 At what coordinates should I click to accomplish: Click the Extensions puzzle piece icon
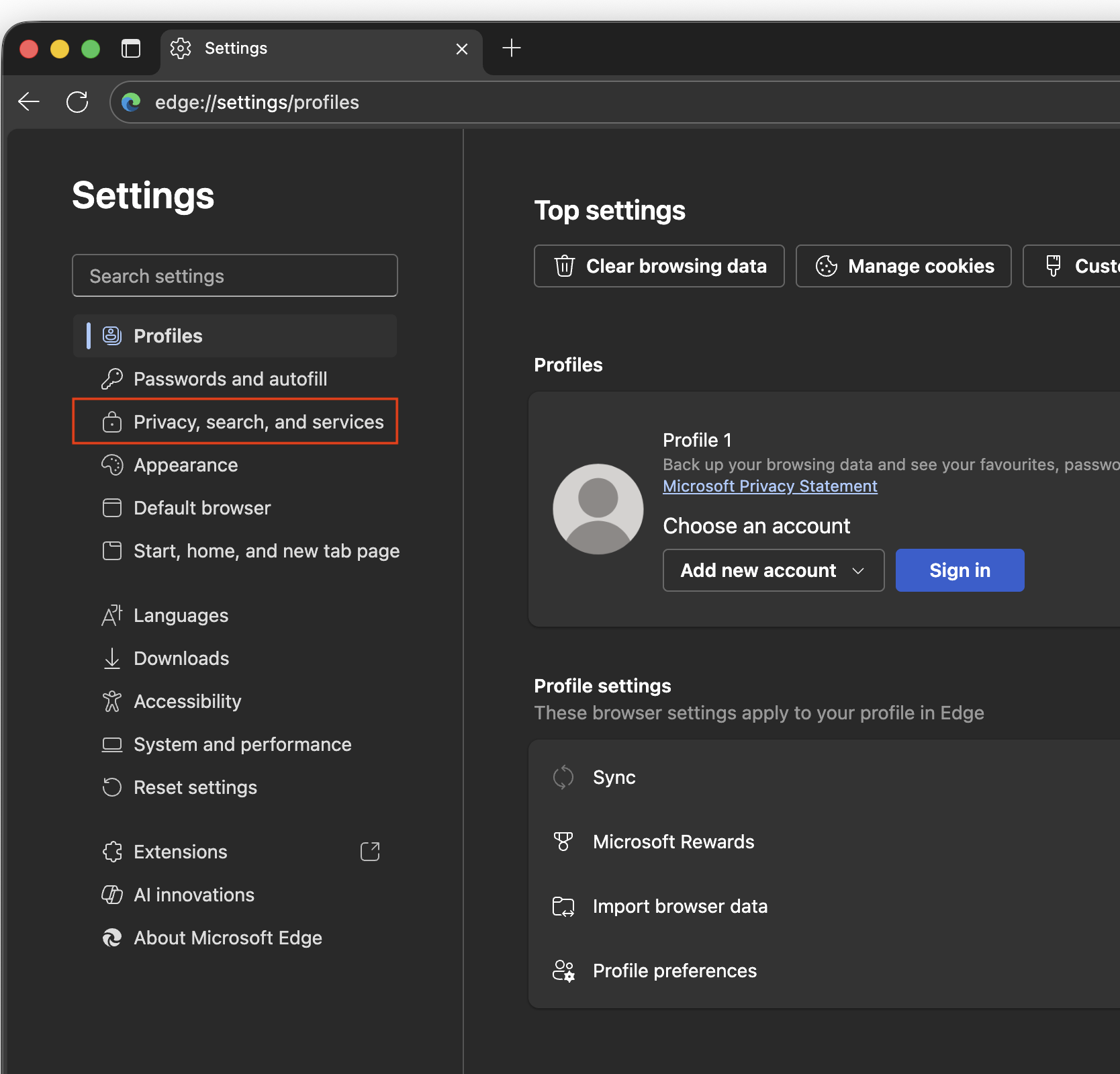pyautogui.click(x=112, y=852)
